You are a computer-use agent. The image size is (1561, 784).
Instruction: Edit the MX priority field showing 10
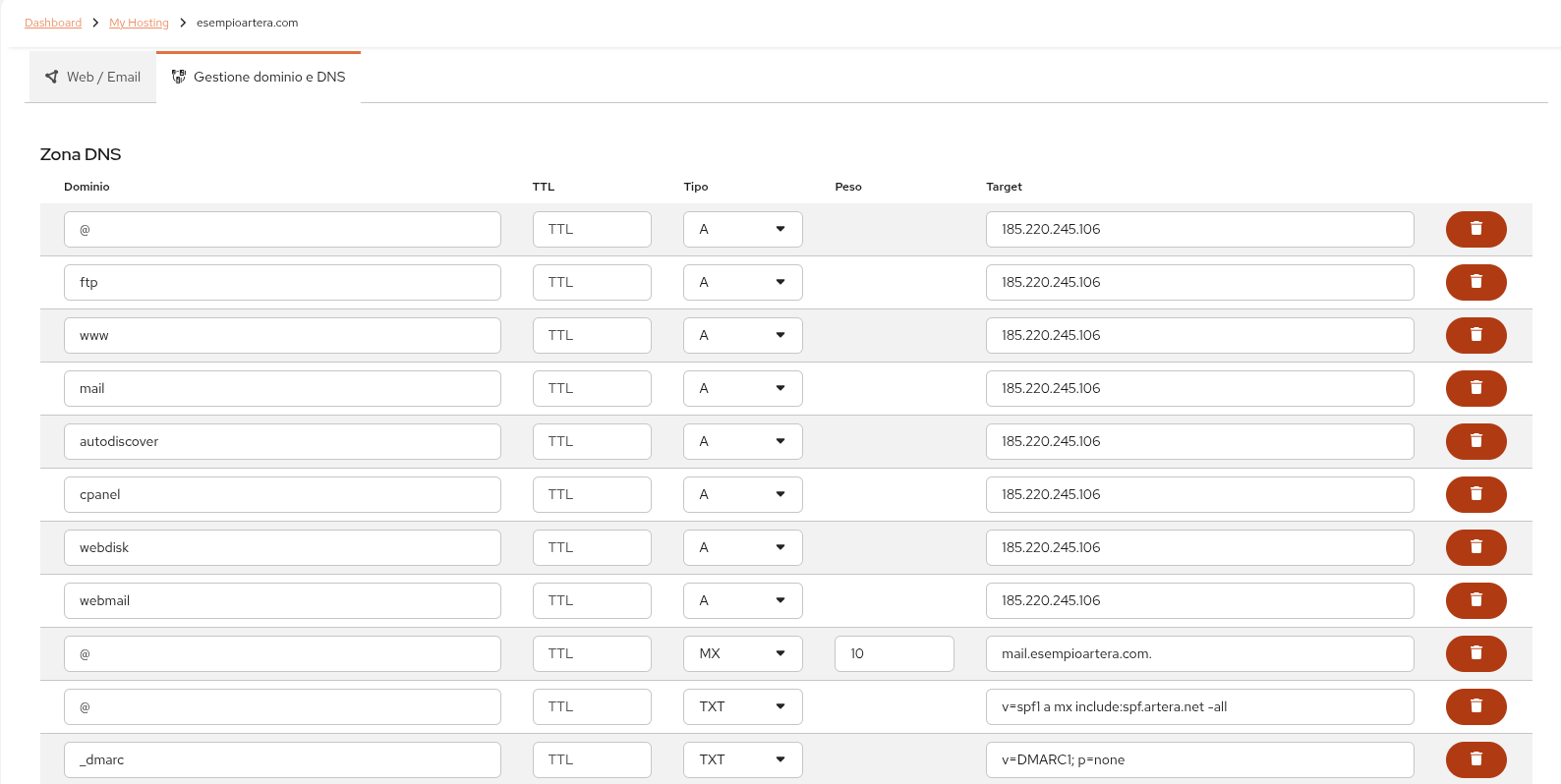tap(894, 653)
